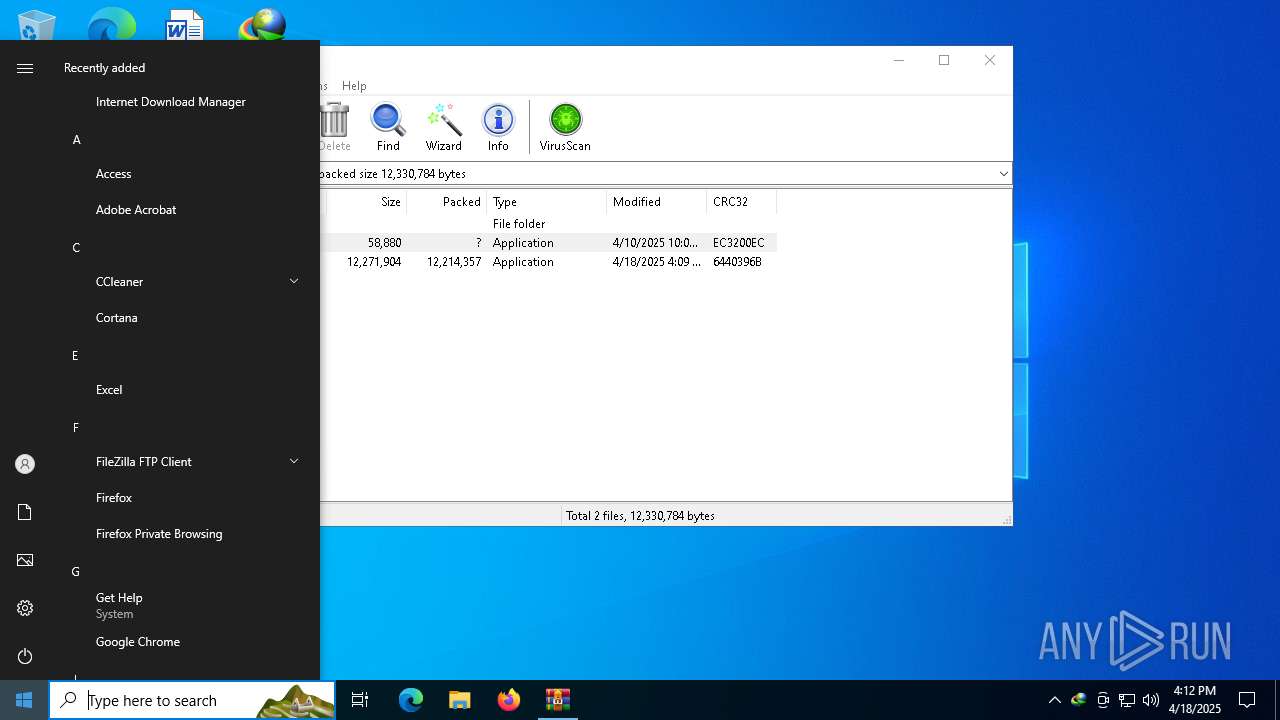This screenshot has height=720, width=1280.
Task: Click CRC32 value EC3200EC
Action: coord(738,243)
